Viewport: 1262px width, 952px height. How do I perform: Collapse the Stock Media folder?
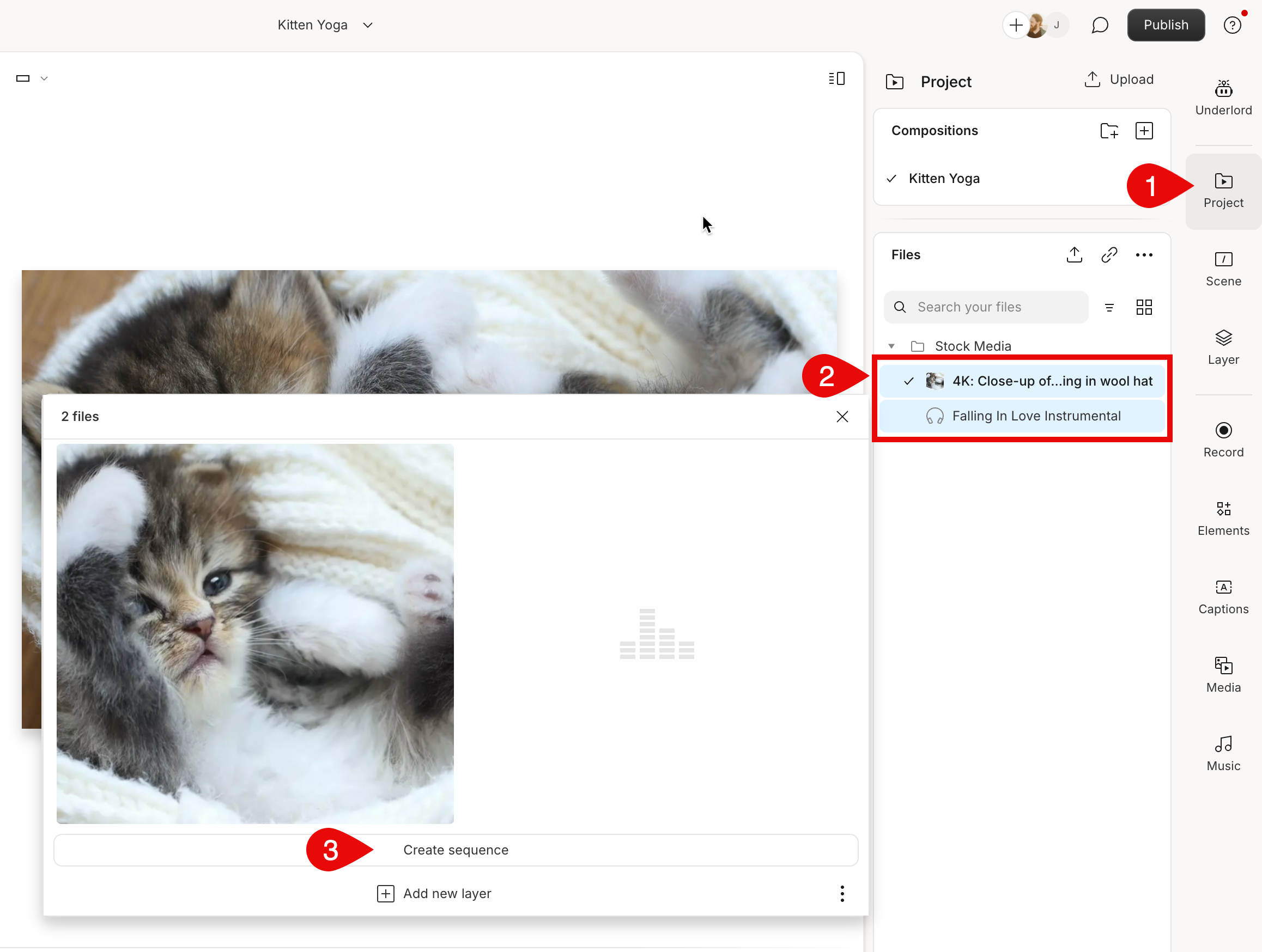pyautogui.click(x=891, y=346)
